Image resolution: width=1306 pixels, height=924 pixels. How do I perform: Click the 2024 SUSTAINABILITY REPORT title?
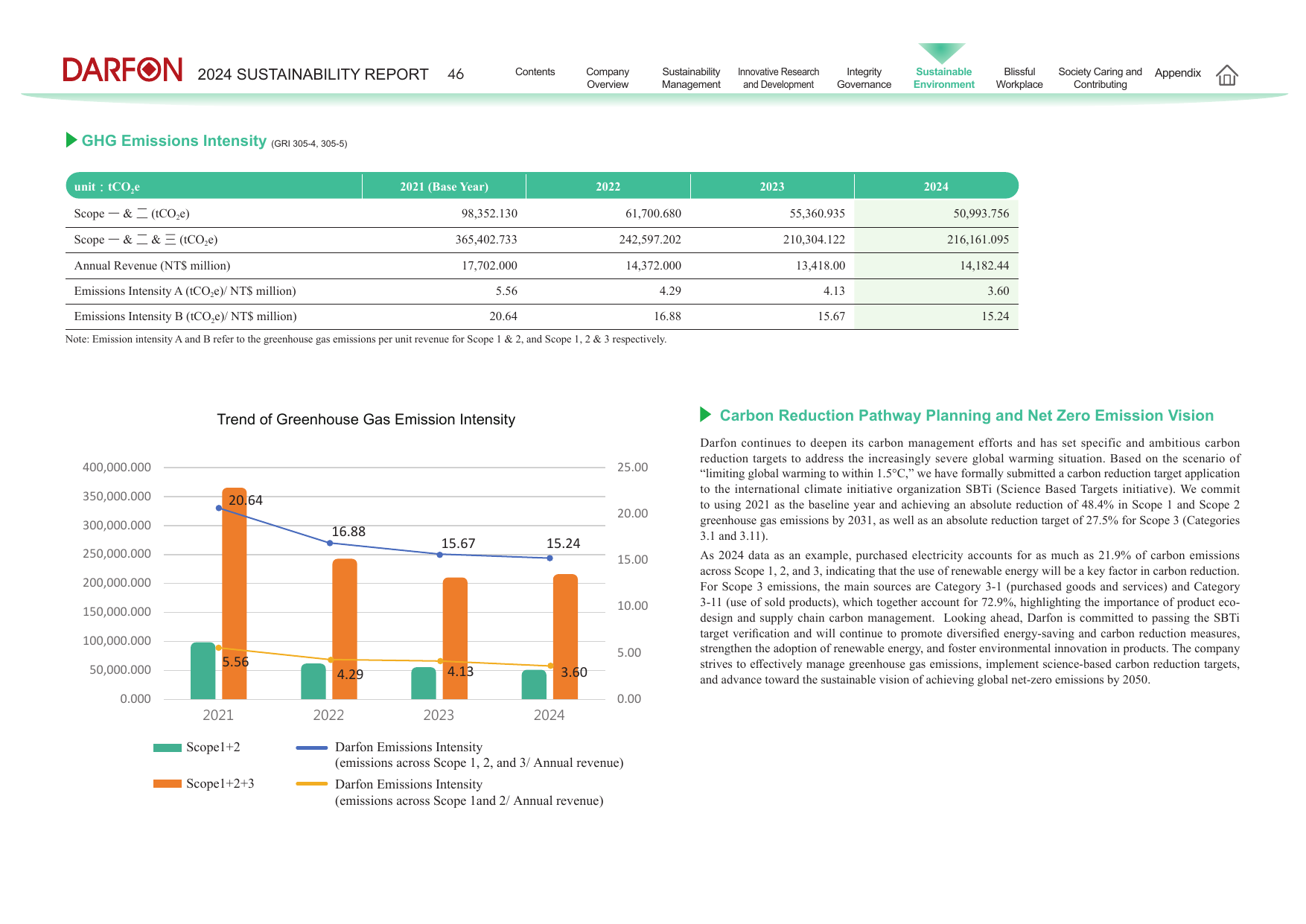click(x=313, y=74)
